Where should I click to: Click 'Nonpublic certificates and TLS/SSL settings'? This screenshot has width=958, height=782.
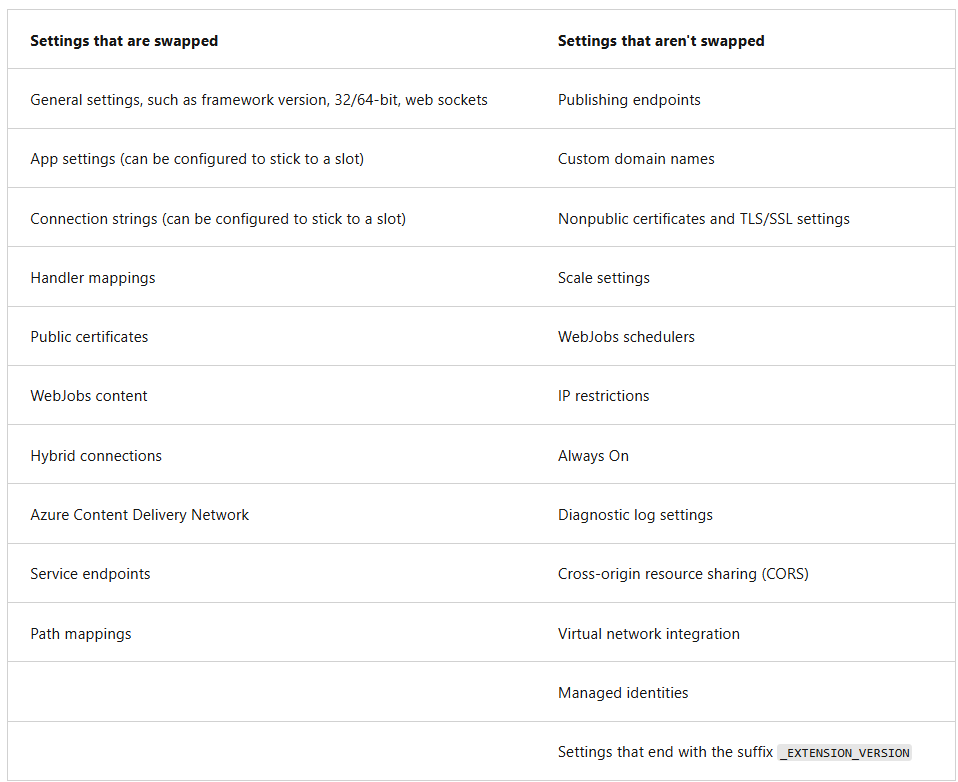pyautogui.click(x=704, y=219)
